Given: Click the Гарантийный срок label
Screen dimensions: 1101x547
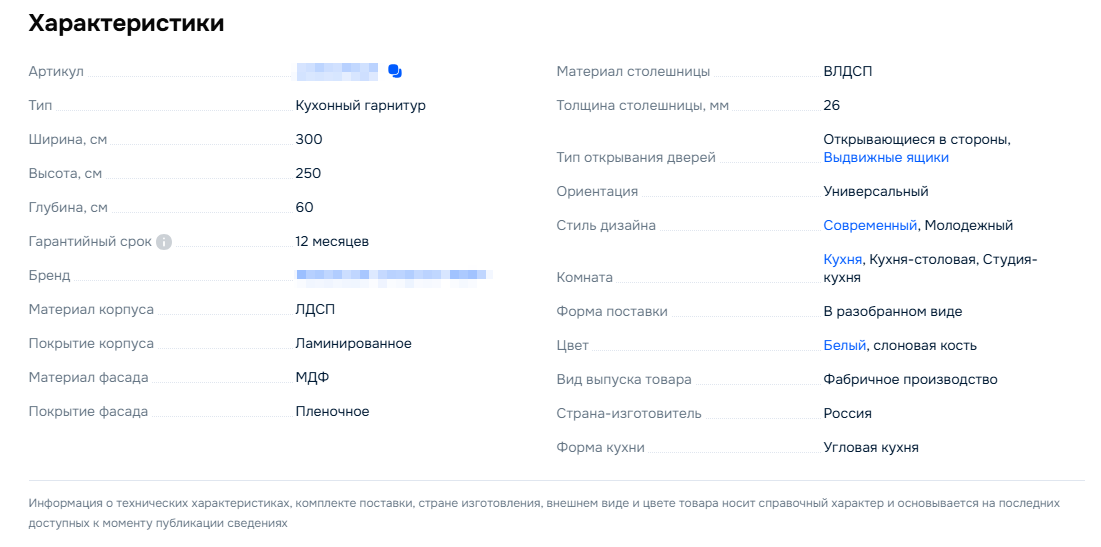Looking at the screenshot, I should point(90,242).
